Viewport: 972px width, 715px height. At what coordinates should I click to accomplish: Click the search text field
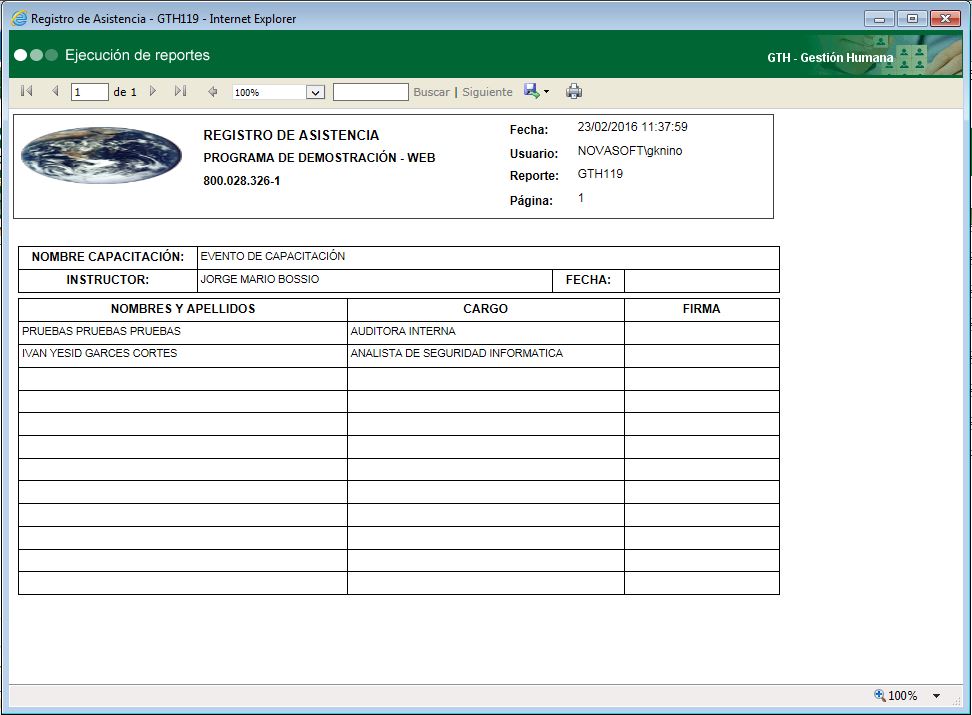tap(371, 92)
